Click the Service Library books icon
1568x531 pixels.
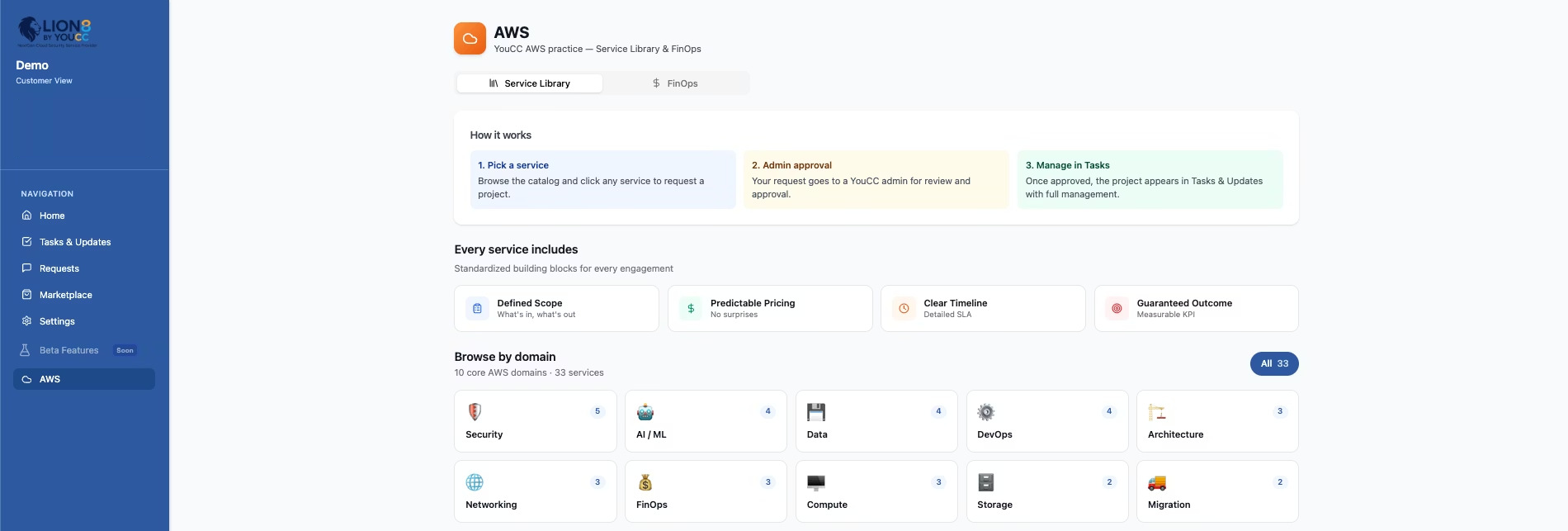tap(494, 83)
